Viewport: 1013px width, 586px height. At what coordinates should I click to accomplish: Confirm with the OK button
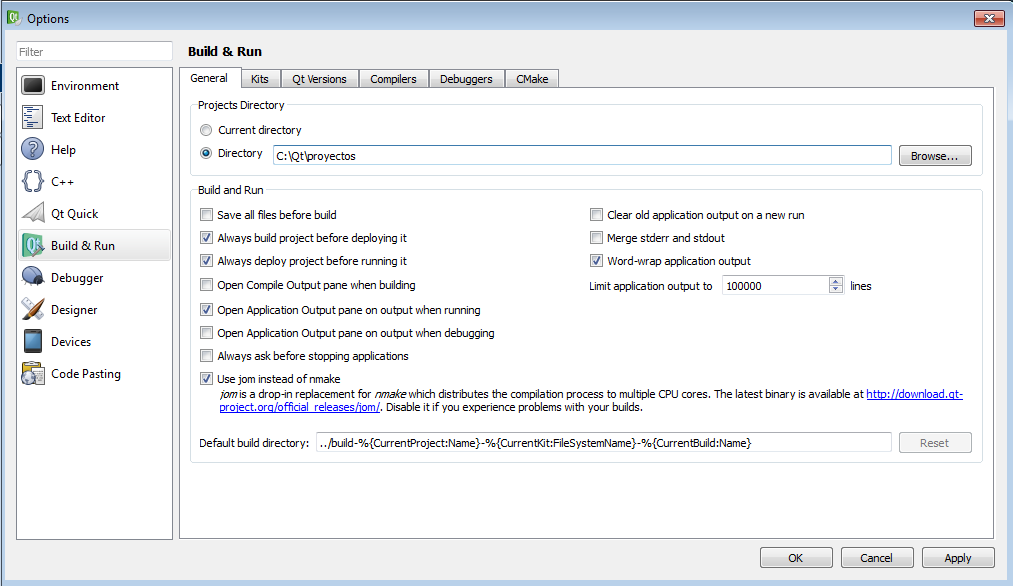(796, 558)
